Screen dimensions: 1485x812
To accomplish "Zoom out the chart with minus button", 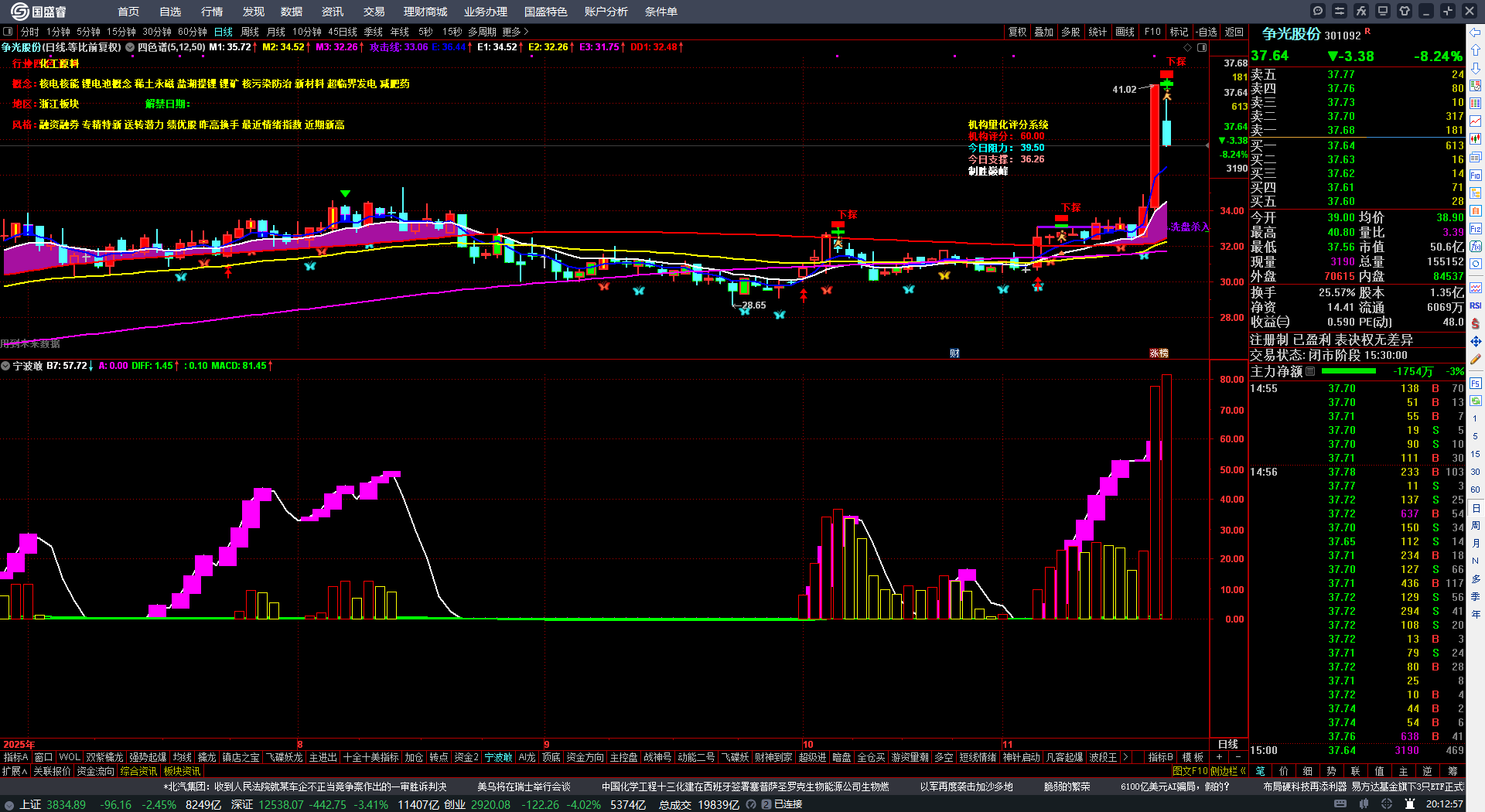I will pyautogui.click(x=1237, y=757).
